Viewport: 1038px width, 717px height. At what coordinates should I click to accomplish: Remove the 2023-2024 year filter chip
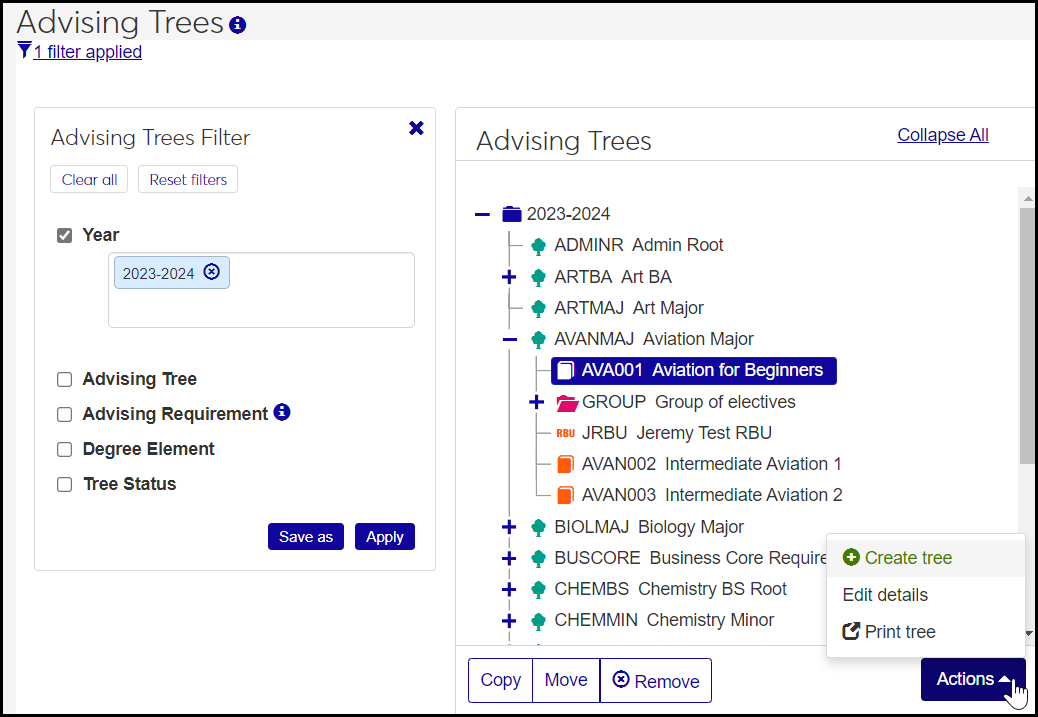[x=211, y=272]
